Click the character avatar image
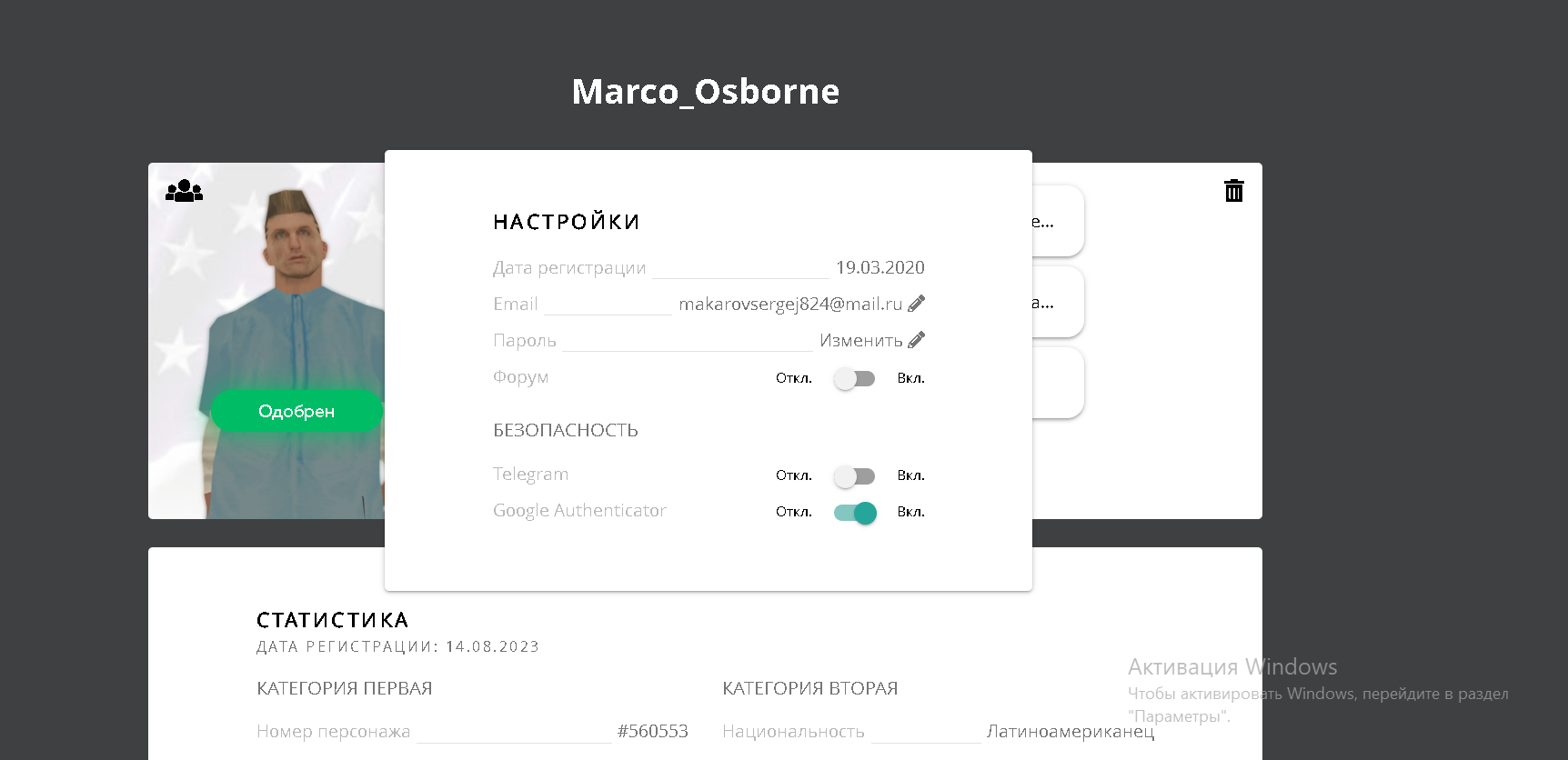The height and width of the screenshot is (760, 1568). 266,341
